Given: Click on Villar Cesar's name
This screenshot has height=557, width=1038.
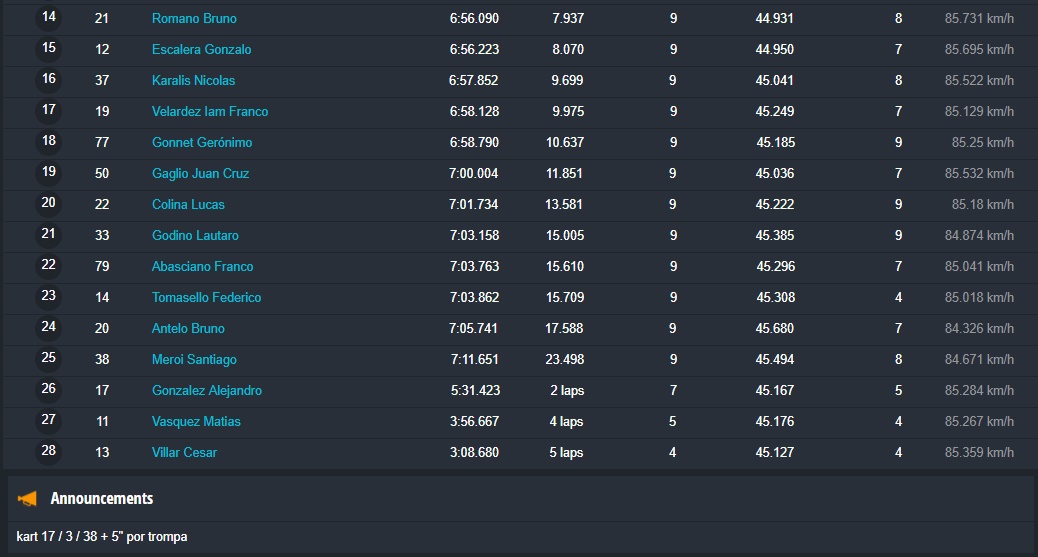Looking at the screenshot, I should (x=184, y=452).
